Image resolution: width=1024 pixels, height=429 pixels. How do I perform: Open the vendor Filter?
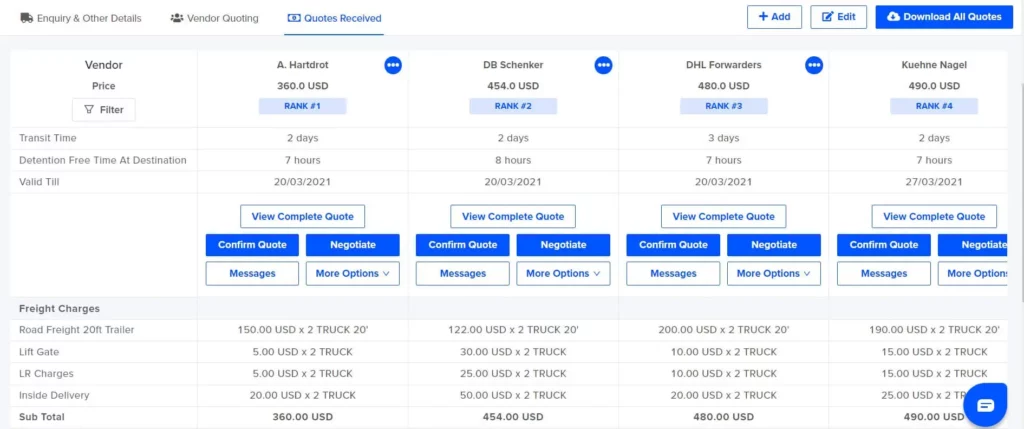pos(104,110)
